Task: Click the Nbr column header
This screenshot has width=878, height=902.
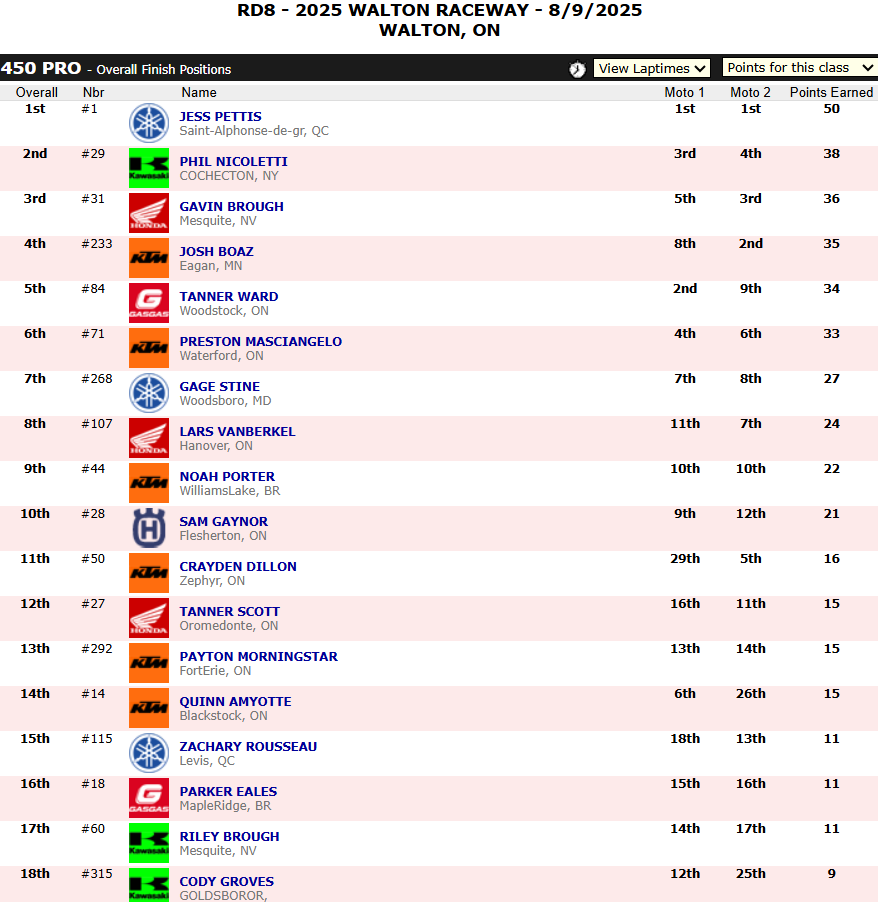Action: pyautogui.click(x=93, y=93)
